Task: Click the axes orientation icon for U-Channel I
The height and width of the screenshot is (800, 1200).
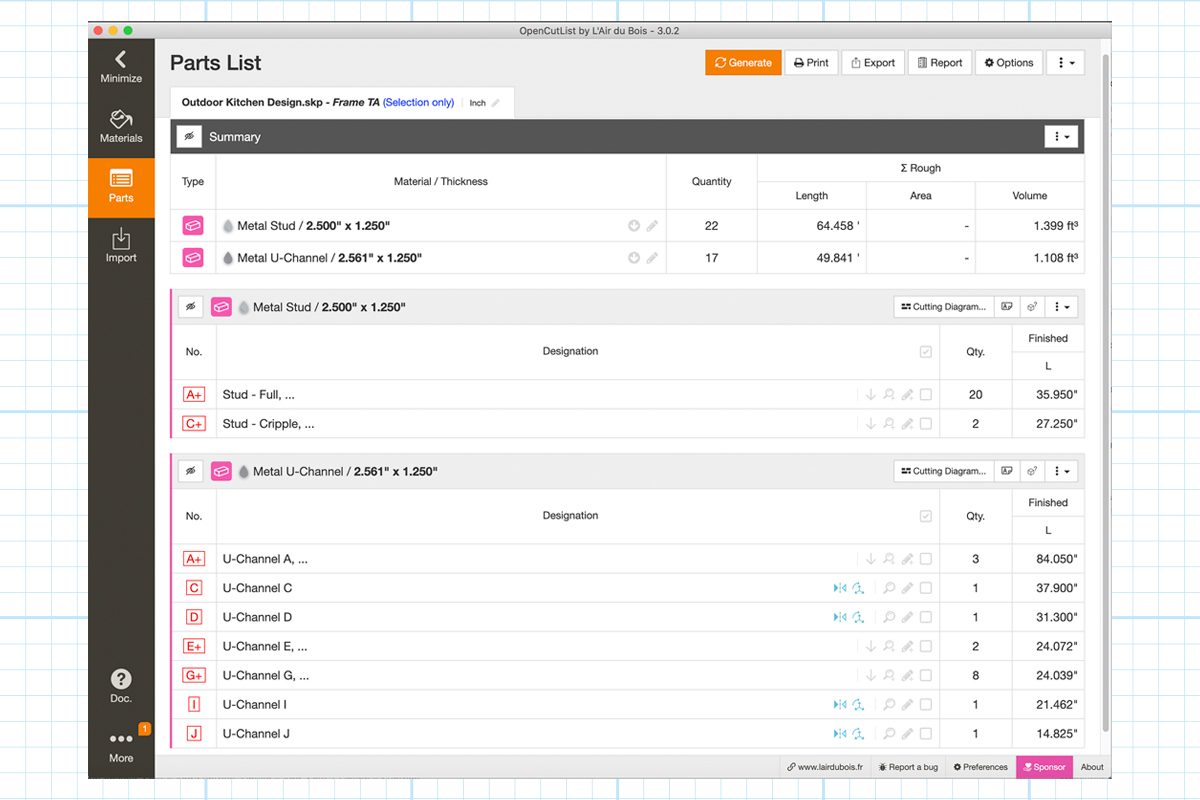Action: point(857,705)
